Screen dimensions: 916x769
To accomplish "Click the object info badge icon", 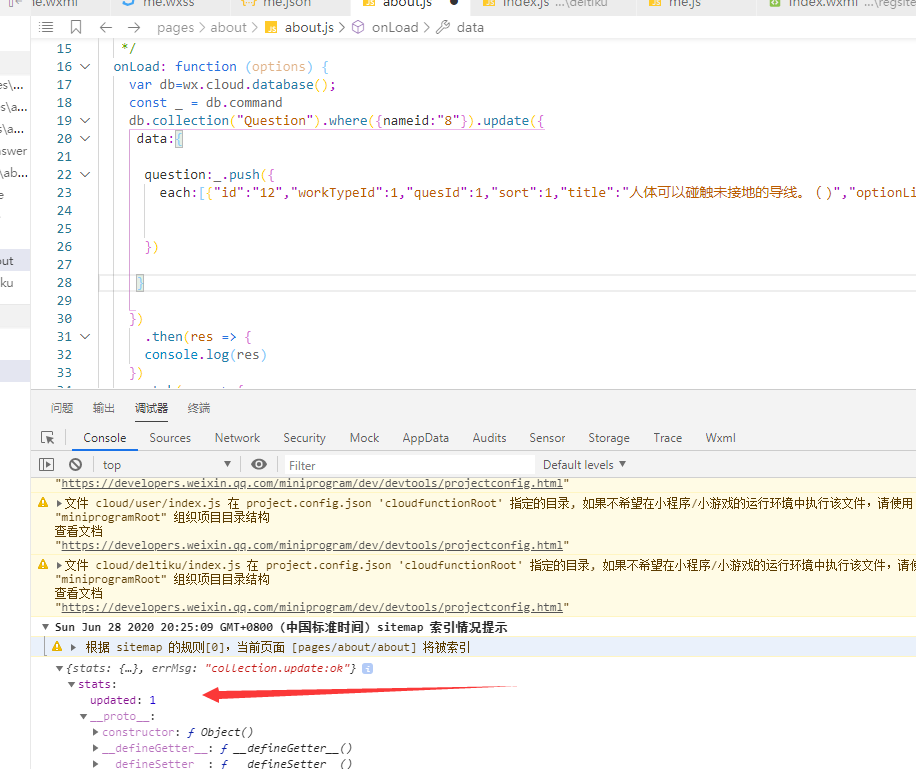I will point(367,668).
